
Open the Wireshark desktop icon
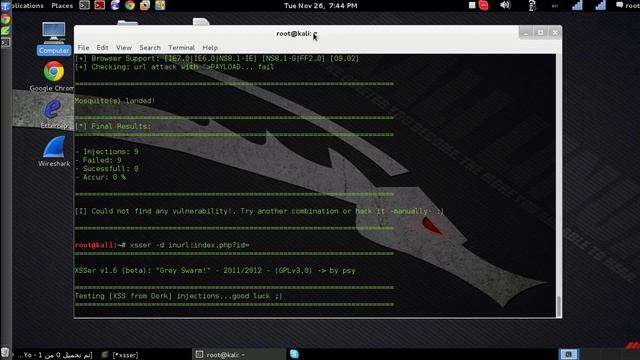[x=54, y=152]
